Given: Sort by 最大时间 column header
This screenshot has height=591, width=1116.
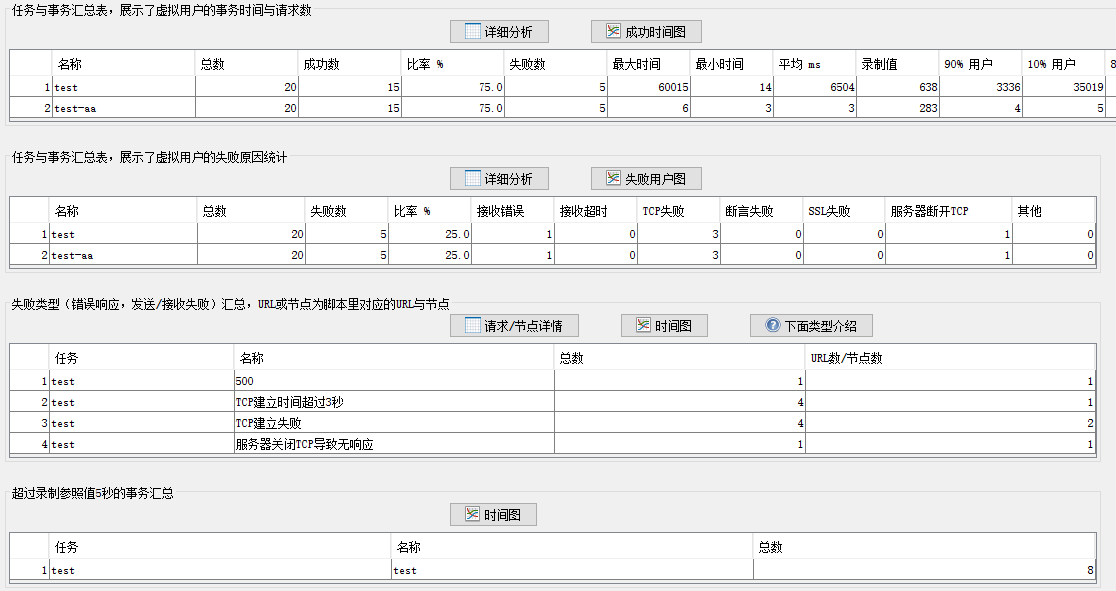Looking at the screenshot, I should click(x=636, y=64).
